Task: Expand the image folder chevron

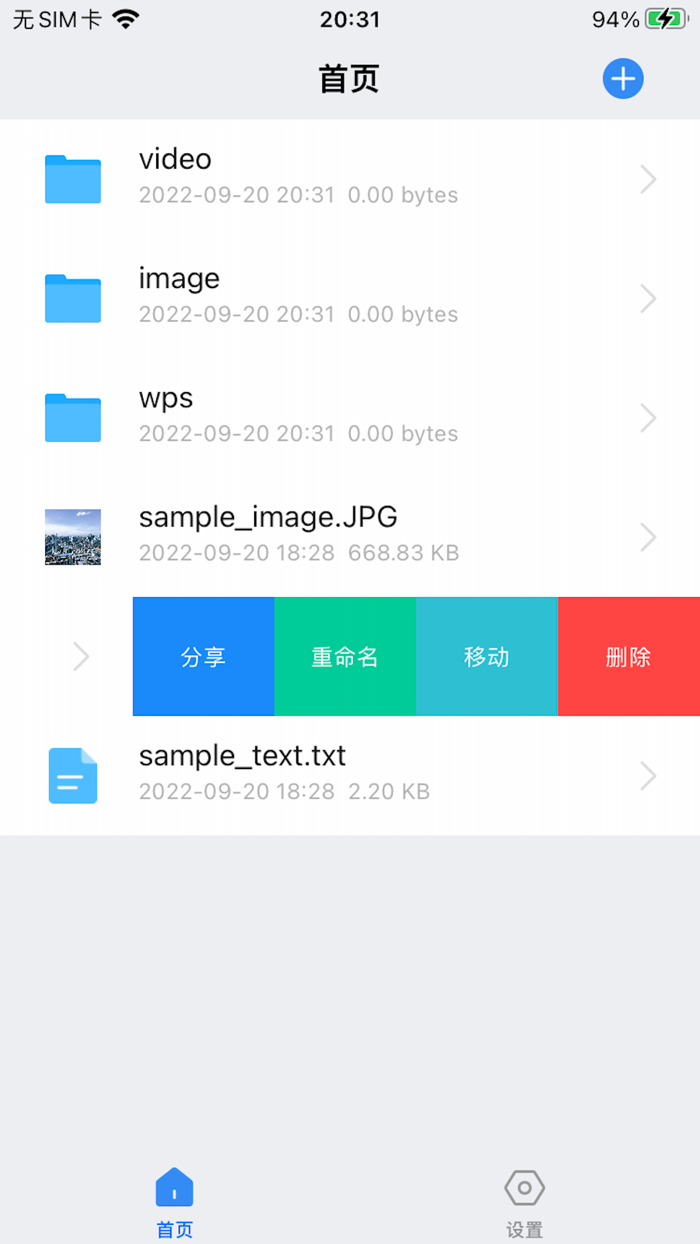Action: pos(648,298)
